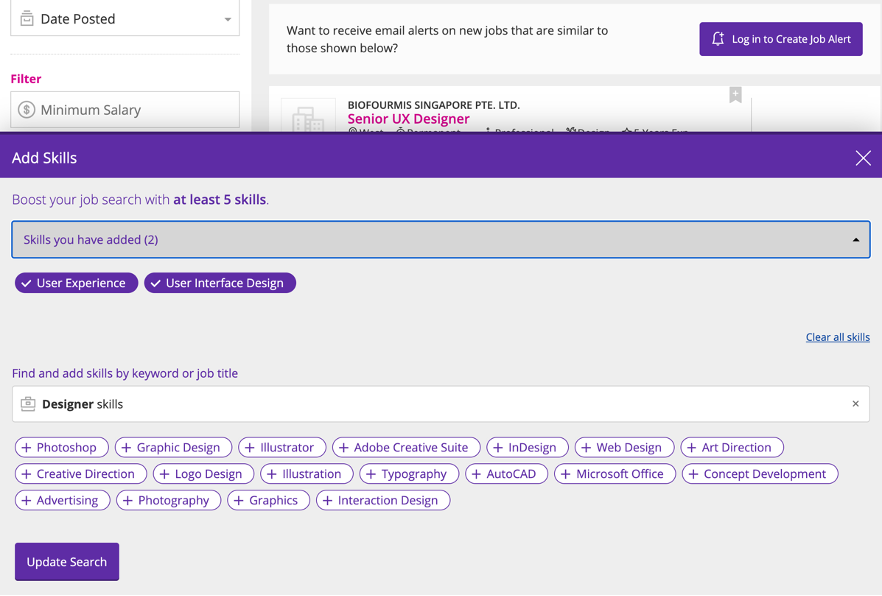Click the company logo placeholder thumbnail

coord(308,118)
